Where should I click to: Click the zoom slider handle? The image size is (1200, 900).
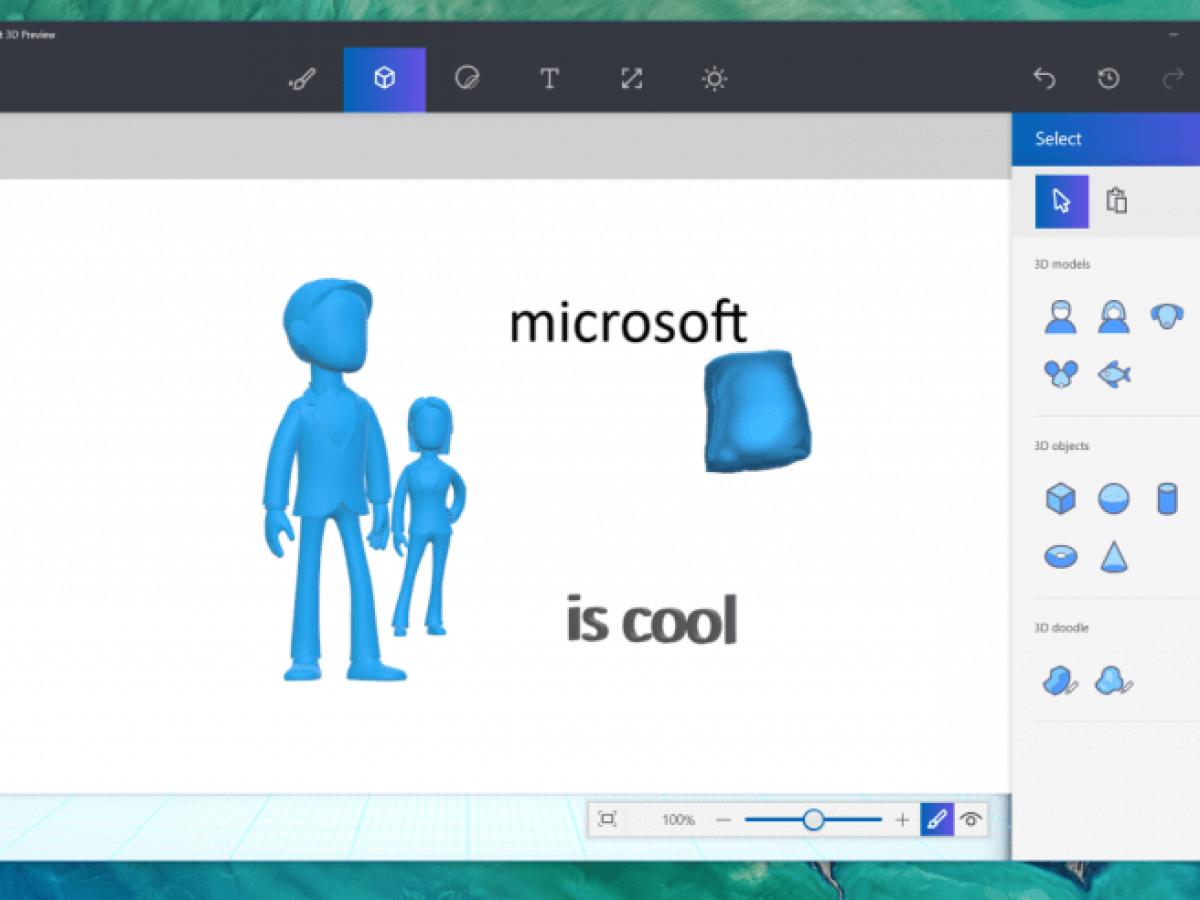814,820
